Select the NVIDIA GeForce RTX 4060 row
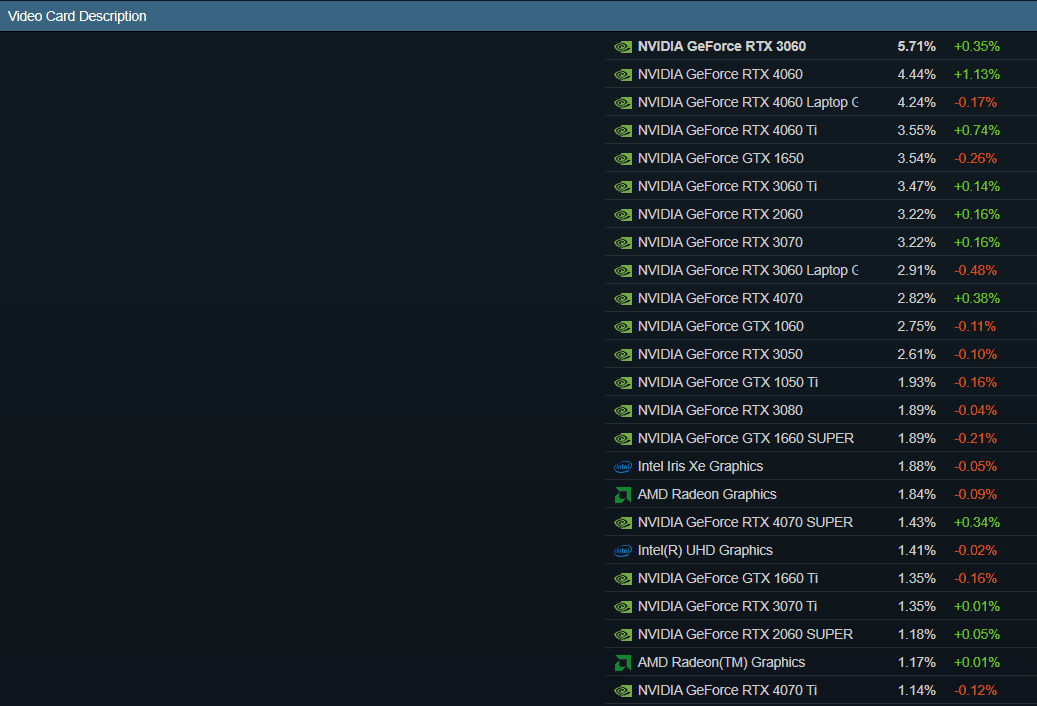 tap(719, 74)
